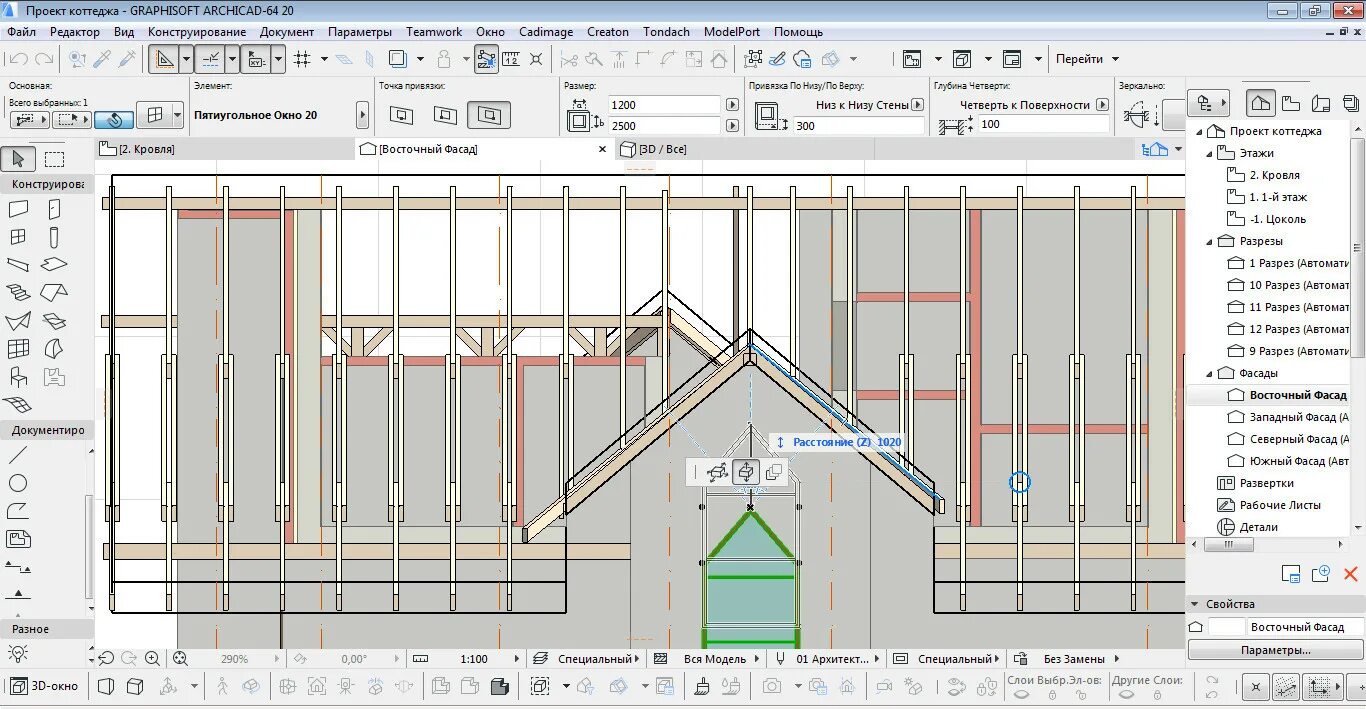Image resolution: width=1366 pixels, height=709 pixels.
Task: Click the Undo arrow icon
Action: [18, 59]
